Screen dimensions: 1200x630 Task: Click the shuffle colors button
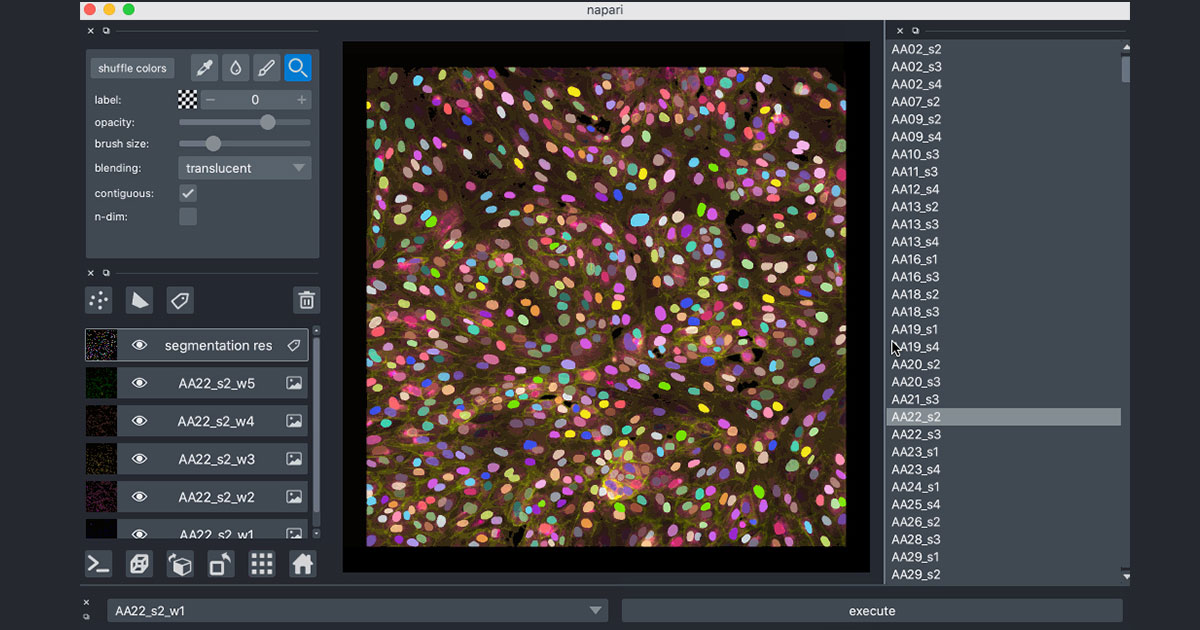132,68
